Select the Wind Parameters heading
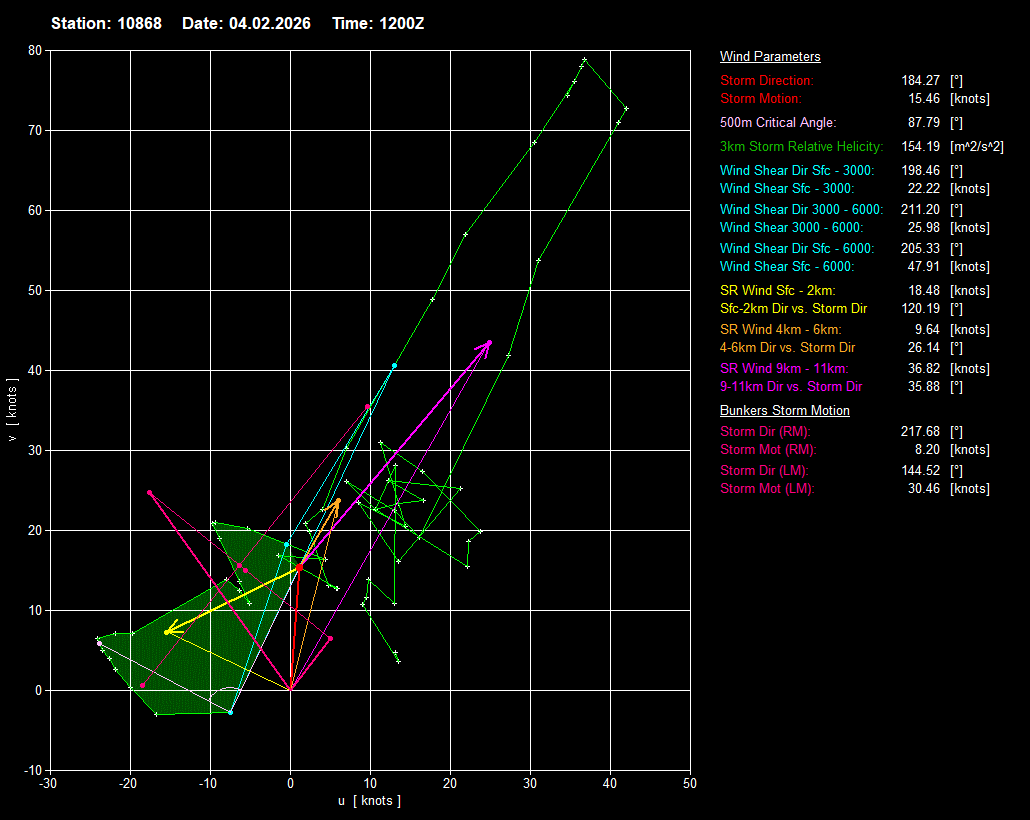Image resolution: width=1030 pixels, height=820 pixels. (x=770, y=56)
